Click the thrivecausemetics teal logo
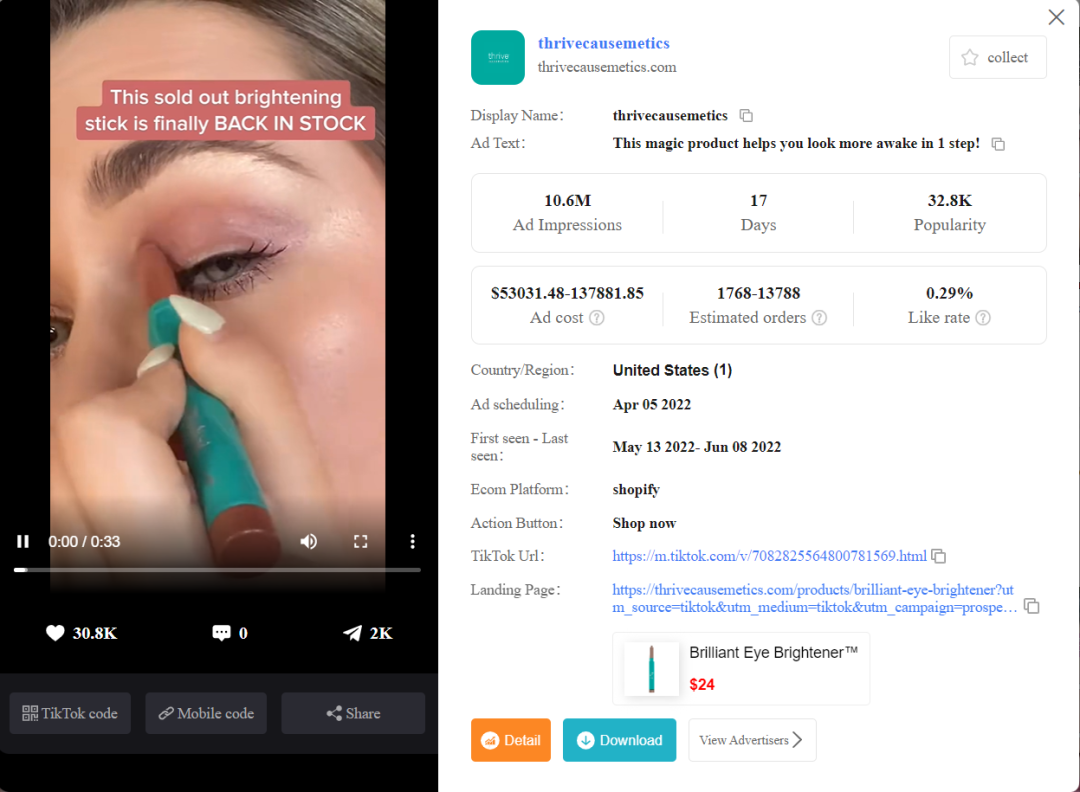This screenshot has height=792, width=1080. pos(498,57)
